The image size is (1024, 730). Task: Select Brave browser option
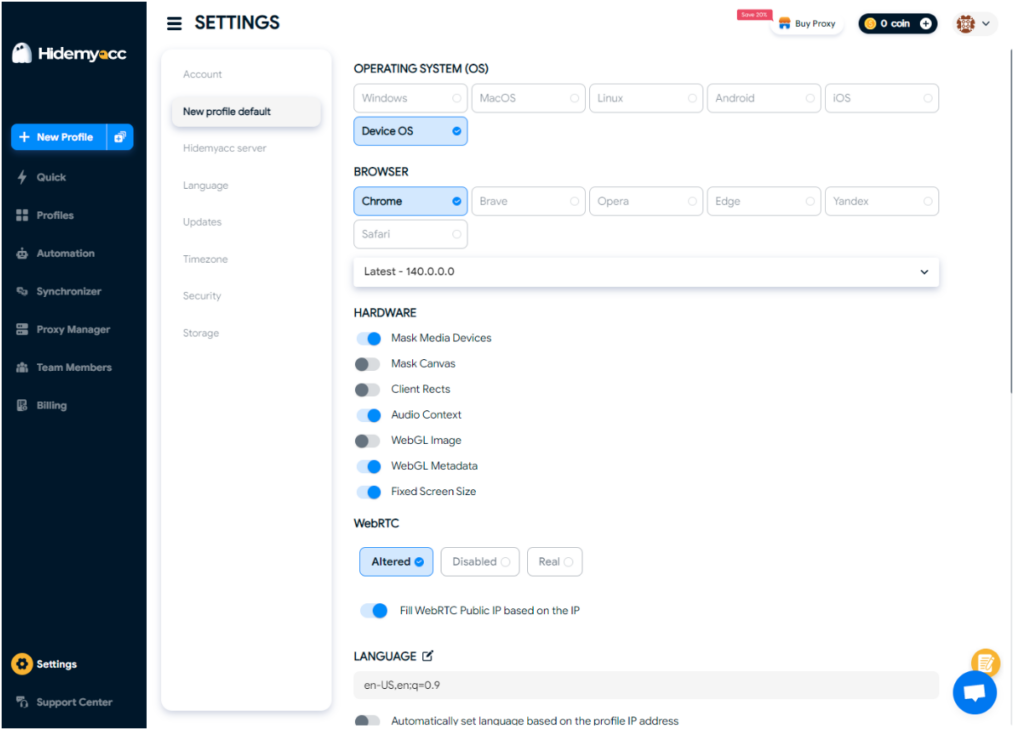[528, 201]
